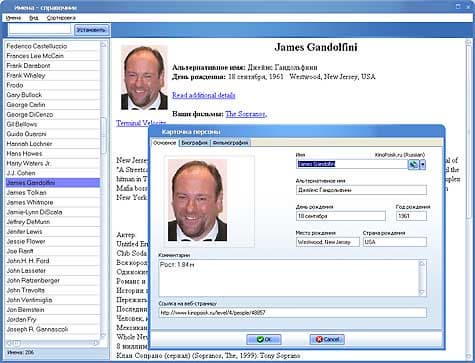475x363 pixels.
Task: Click the Ссылка на веб-страницу URL field
Action: point(293,313)
